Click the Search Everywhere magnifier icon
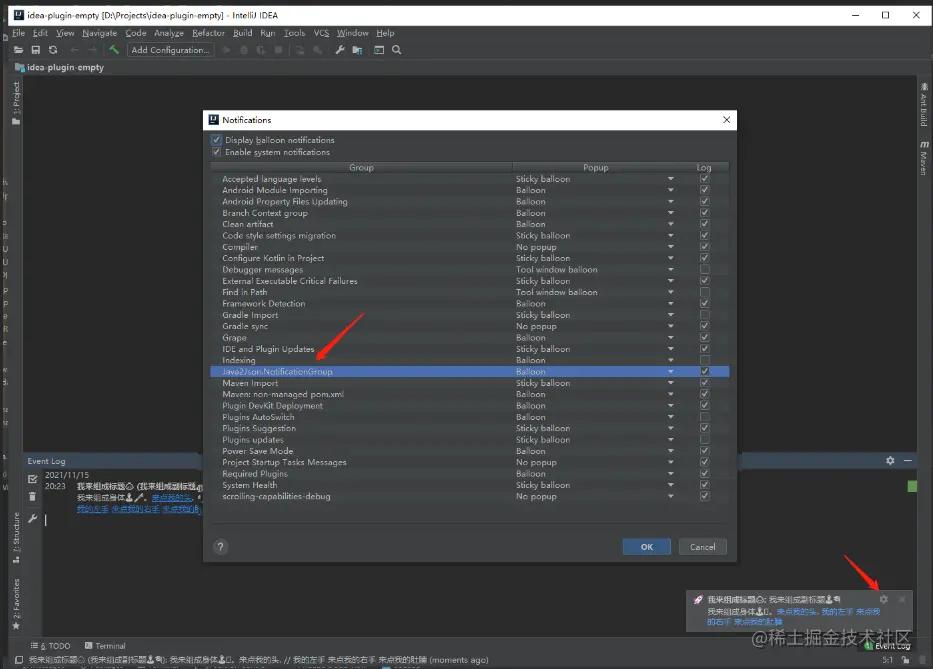 click(x=396, y=50)
